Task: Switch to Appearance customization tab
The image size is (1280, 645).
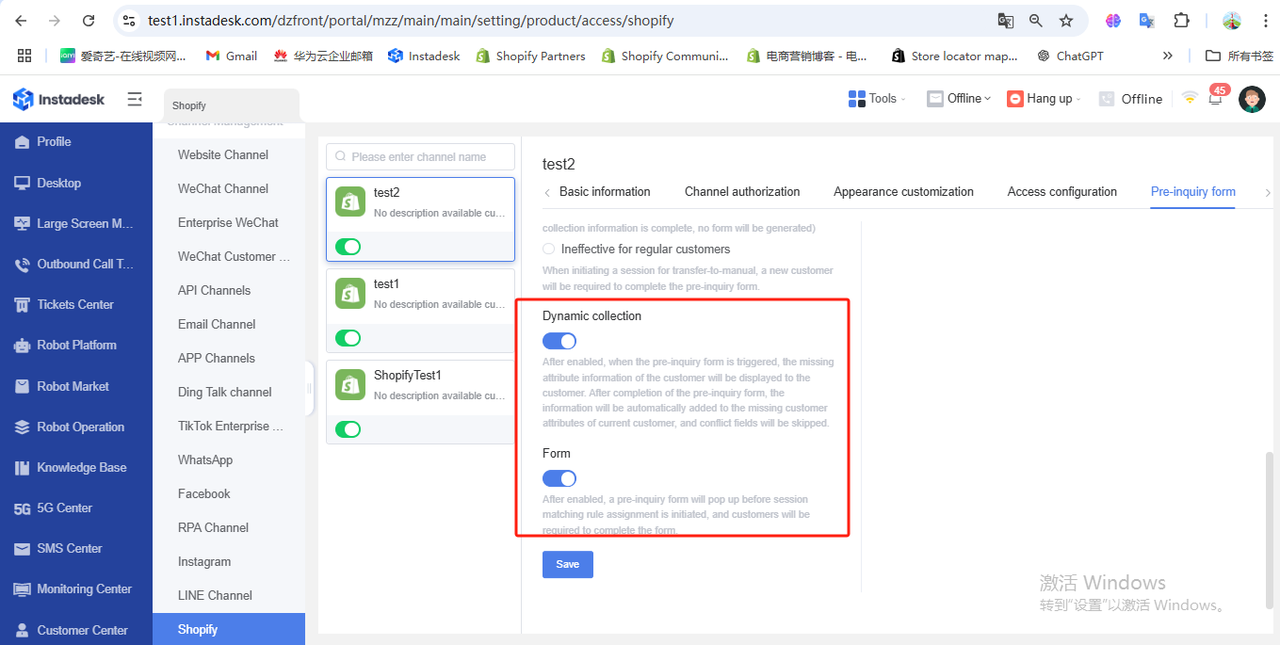Action: click(903, 192)
